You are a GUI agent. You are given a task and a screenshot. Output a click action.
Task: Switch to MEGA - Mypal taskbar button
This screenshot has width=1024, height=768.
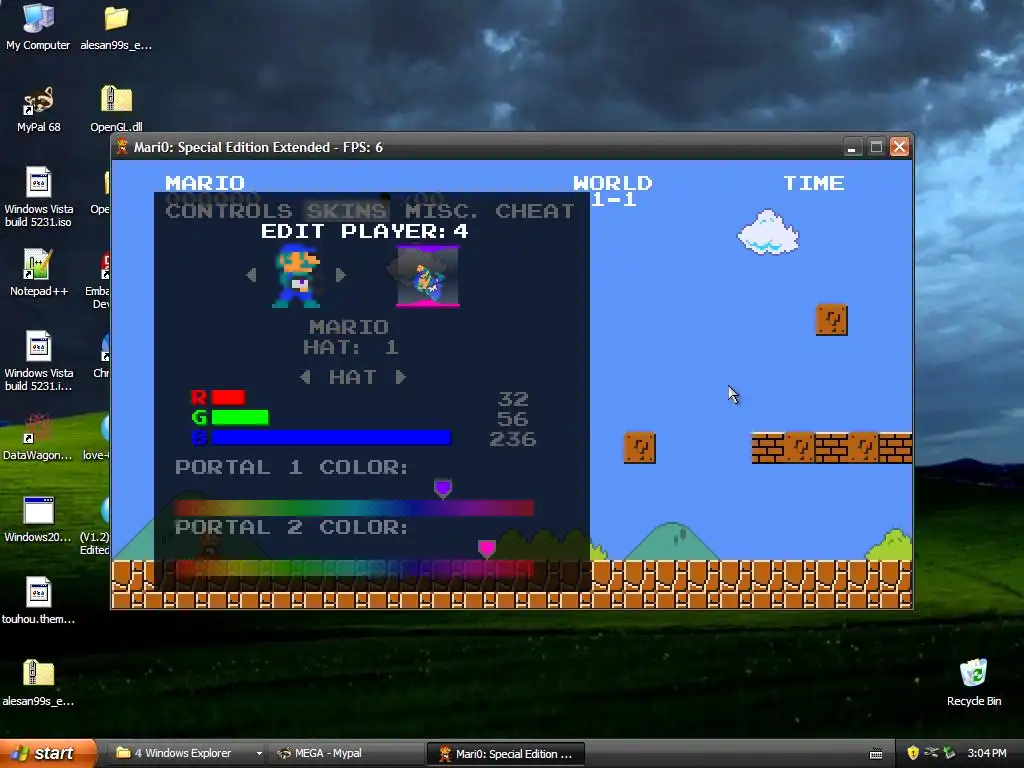346,753
